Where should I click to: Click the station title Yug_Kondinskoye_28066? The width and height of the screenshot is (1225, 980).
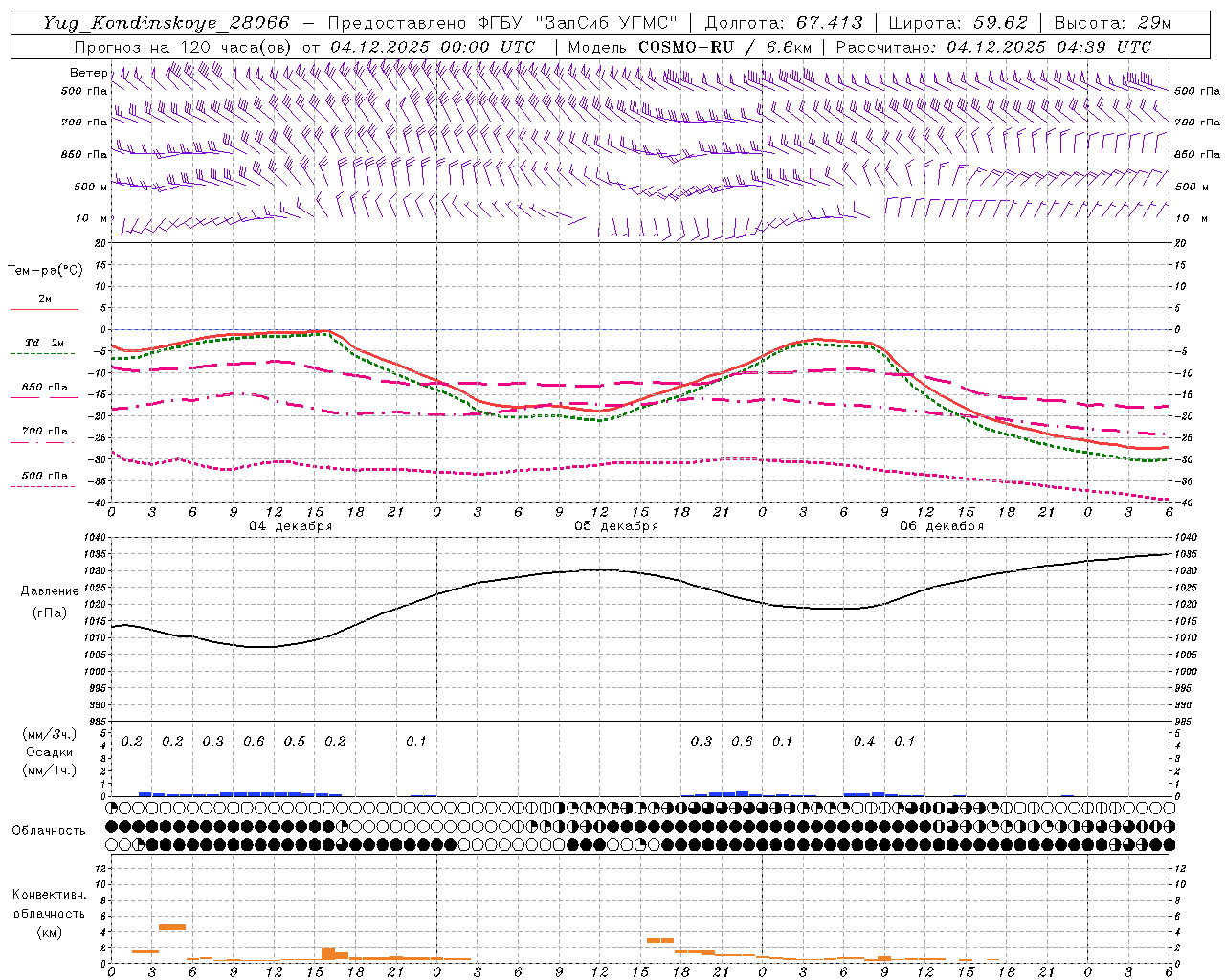(167, 23)
